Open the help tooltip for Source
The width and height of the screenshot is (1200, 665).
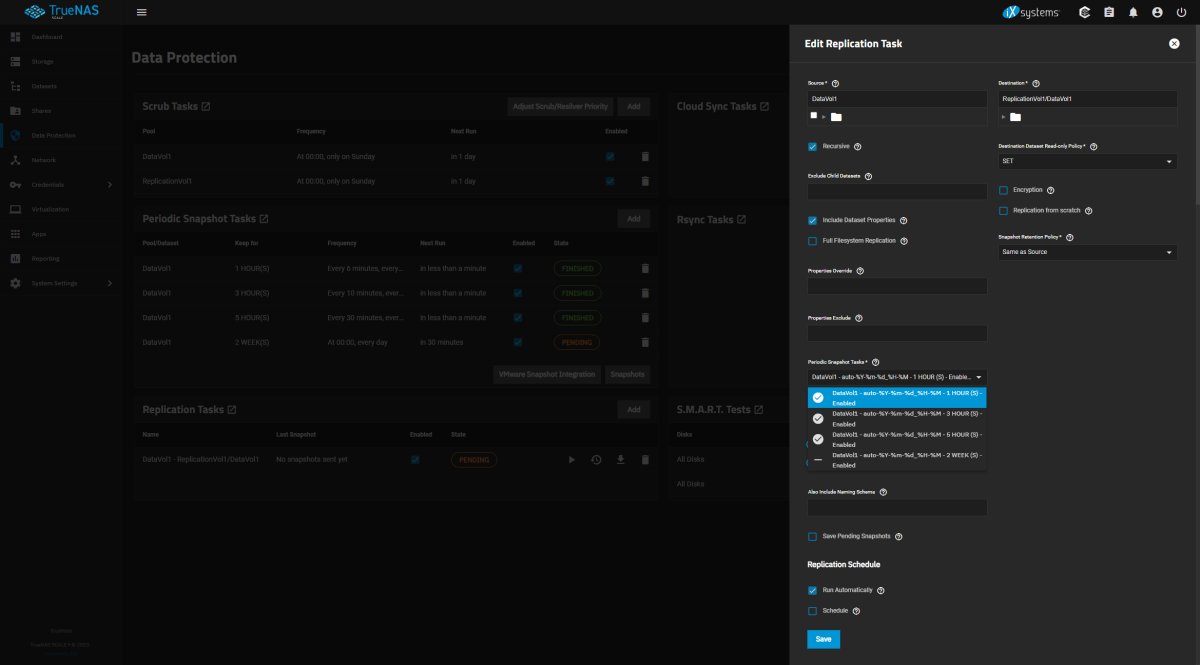[835, 83]
